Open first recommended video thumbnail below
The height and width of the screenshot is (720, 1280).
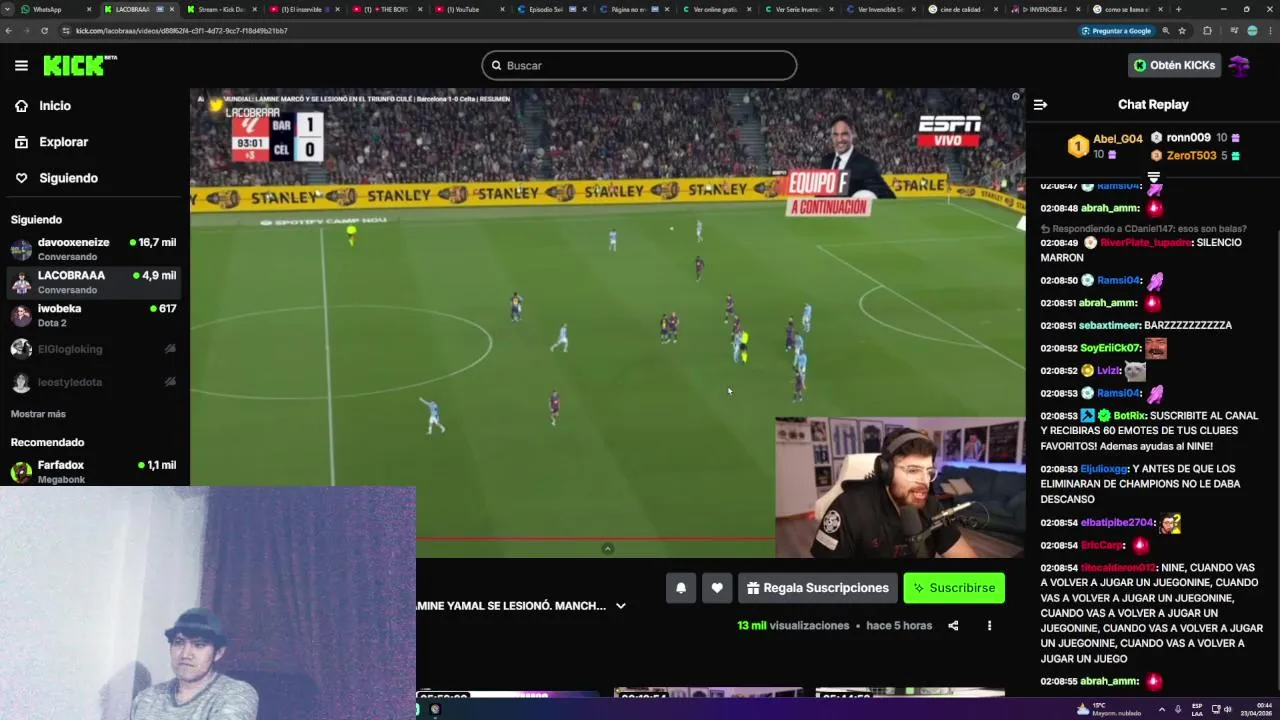(507, 694)
